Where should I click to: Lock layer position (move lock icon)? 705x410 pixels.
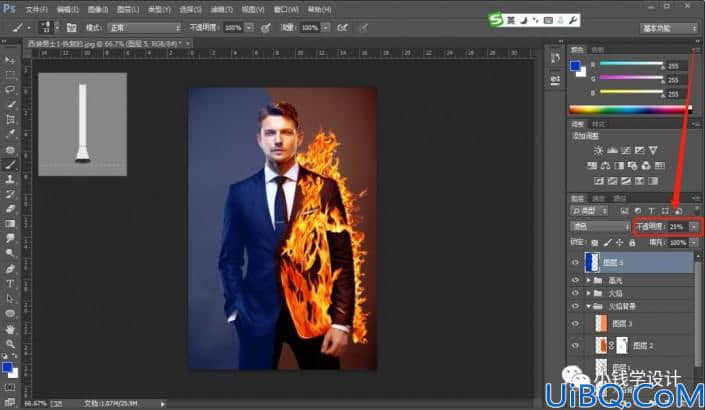click(x=620, y=243)
